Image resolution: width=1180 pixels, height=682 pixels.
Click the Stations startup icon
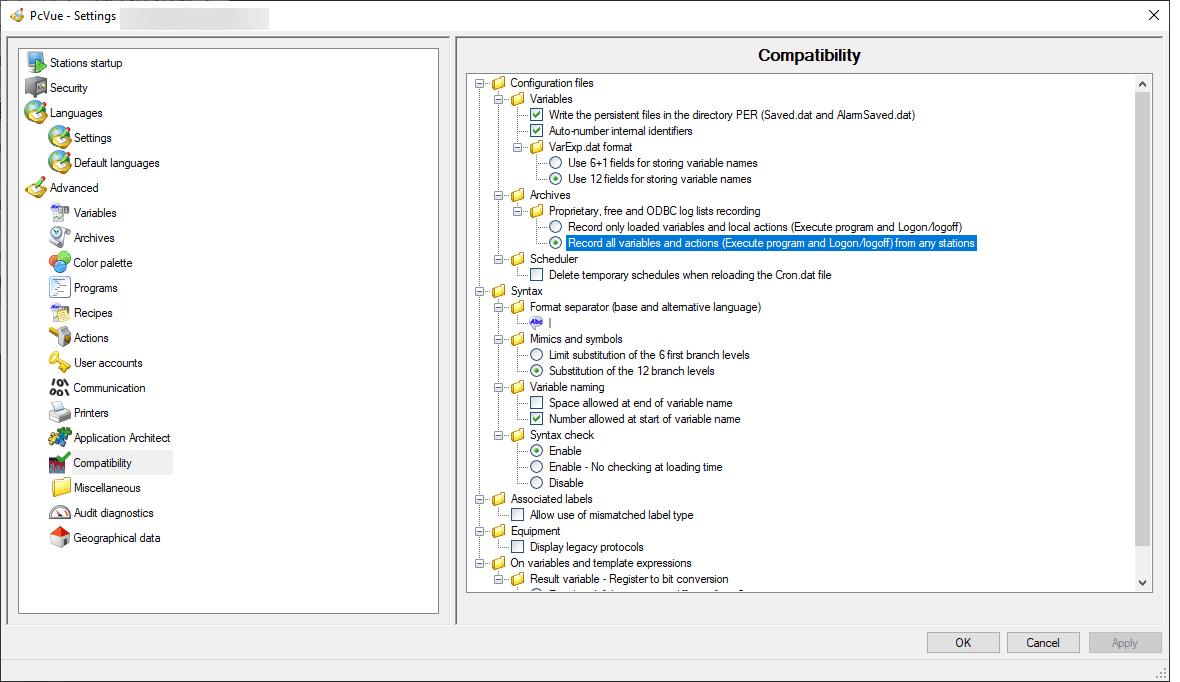[35, 62]
